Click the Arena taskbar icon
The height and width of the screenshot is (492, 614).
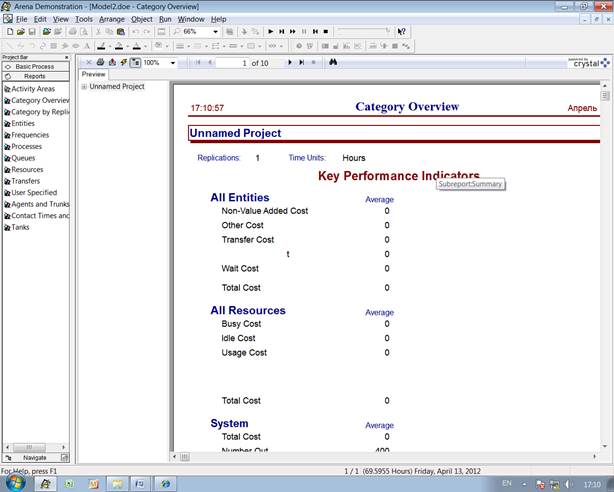click(45, 484)
